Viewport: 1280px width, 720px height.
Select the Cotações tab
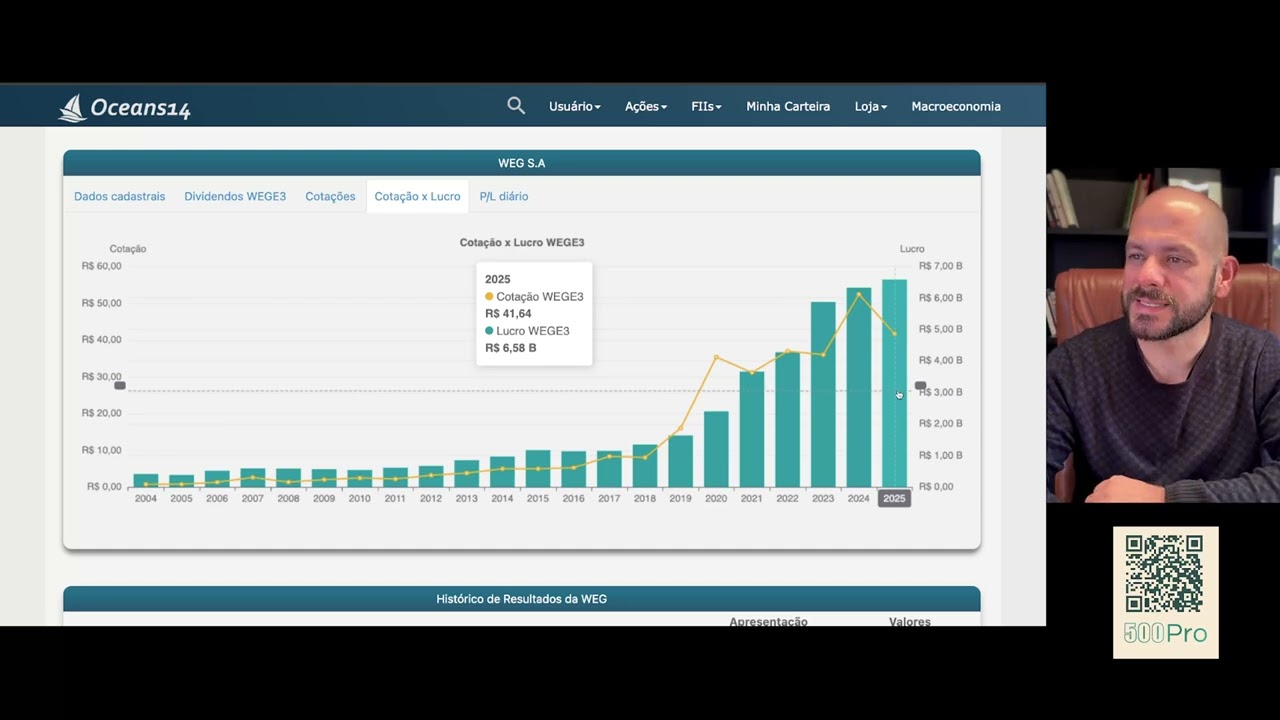[330, 196]
